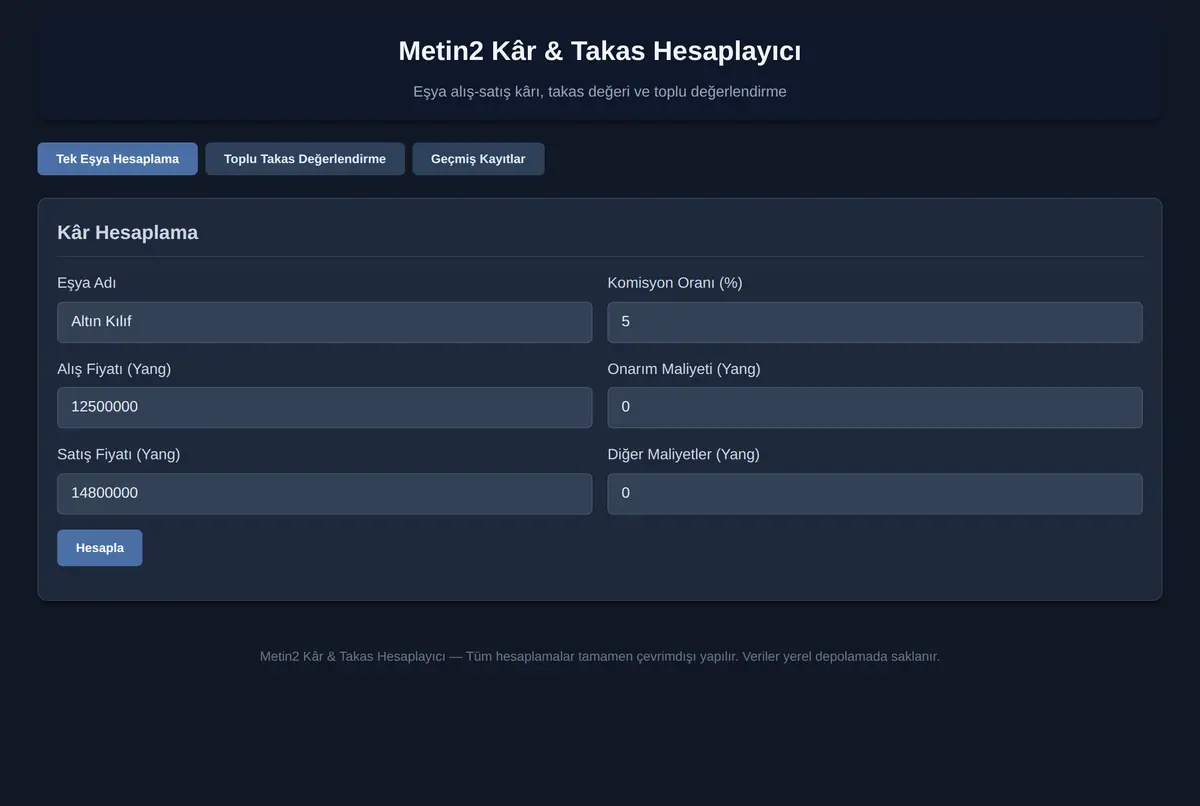
Task: Click the Onarım Maliyeti (Yang) field
Action: 875,407
